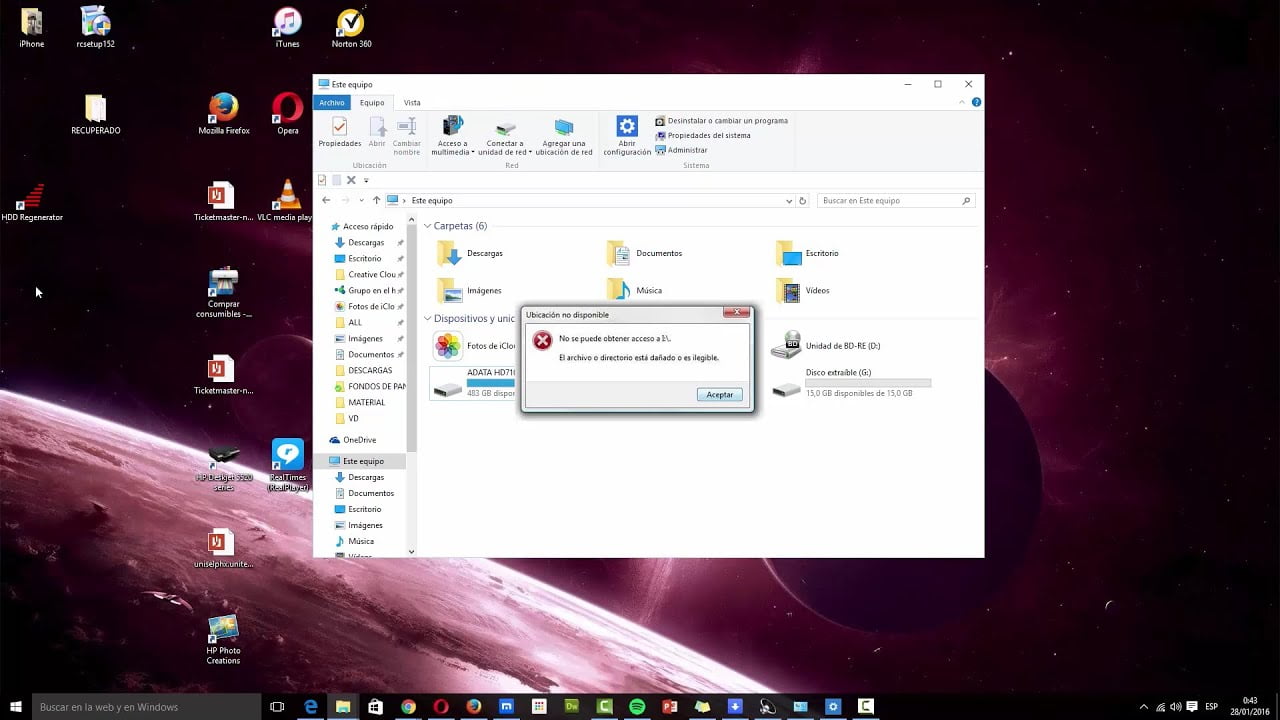Click Buscar en la web y en Windows
The width and height of the screenshot is (1280, 720).
[148, 707]
